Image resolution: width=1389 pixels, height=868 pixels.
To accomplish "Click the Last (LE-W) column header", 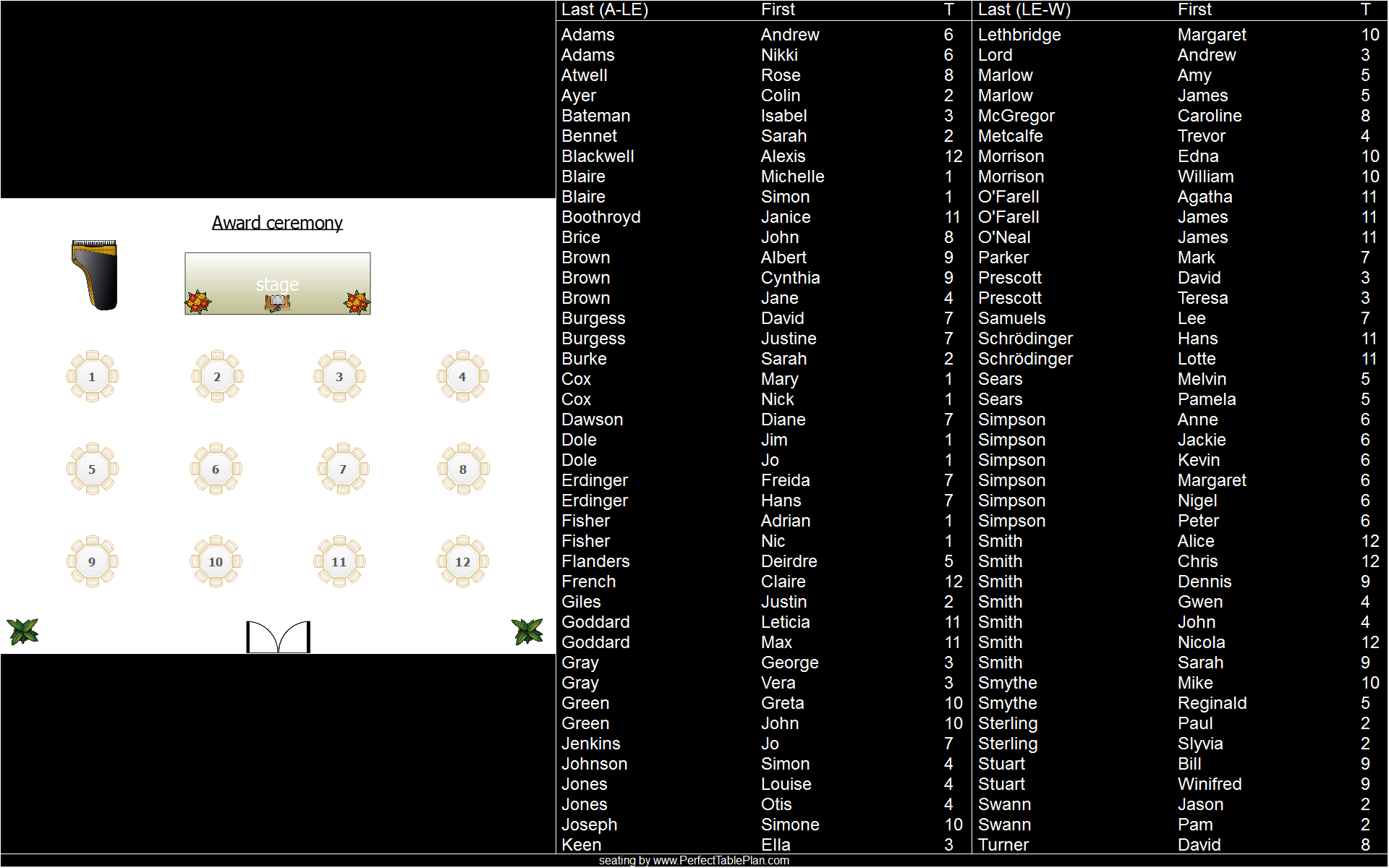I will pos(1024,9).
